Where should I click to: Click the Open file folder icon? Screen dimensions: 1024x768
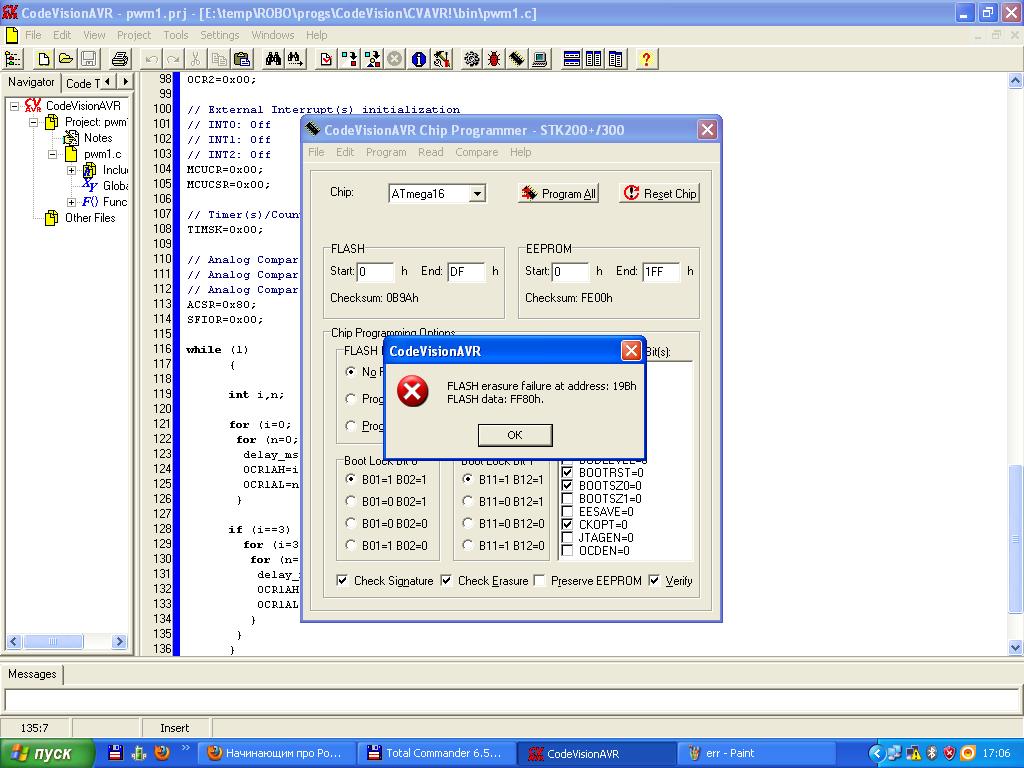65,59
